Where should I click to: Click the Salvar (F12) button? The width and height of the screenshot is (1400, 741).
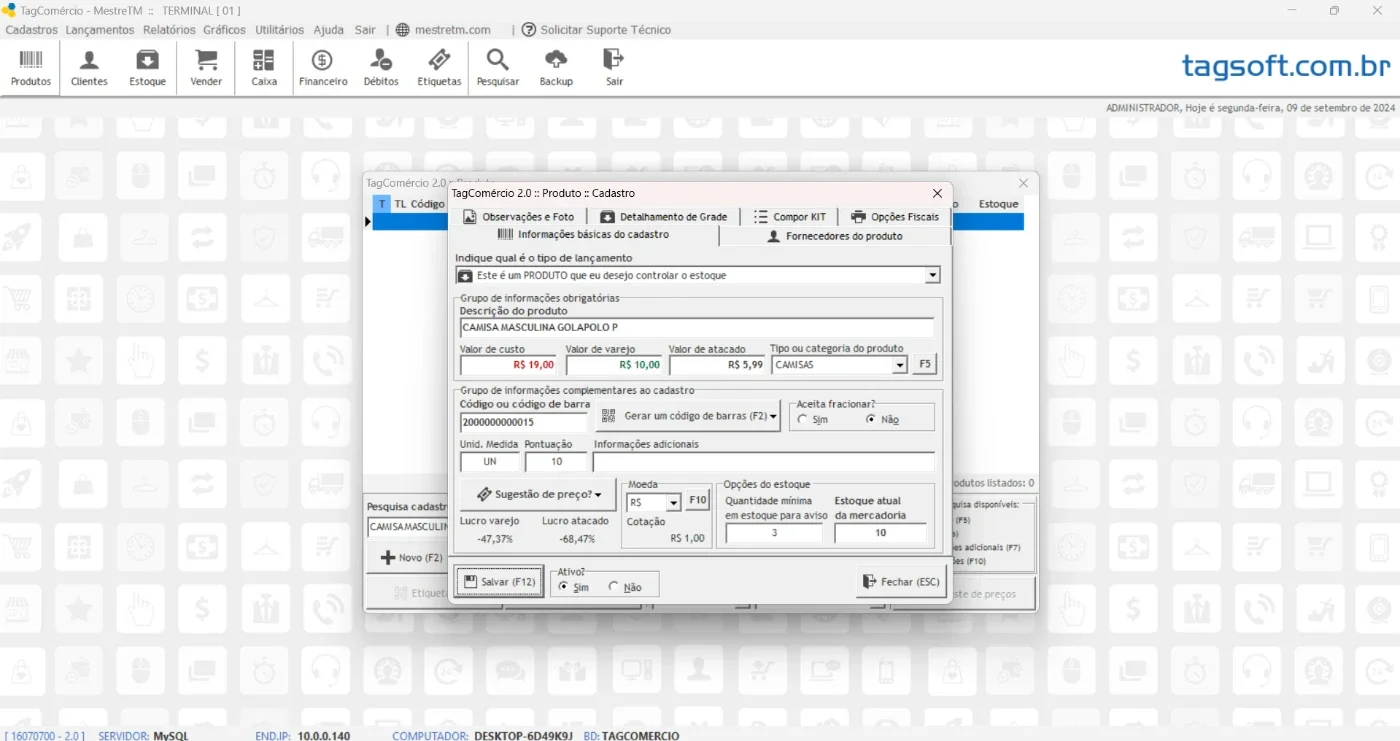pyautogui.click(x=499, y=581)
